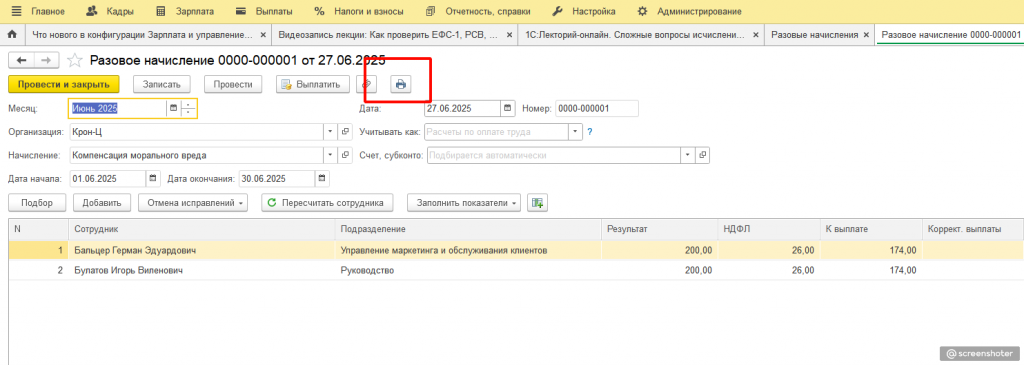Switch to the Разовые начисления tab
This screenshot has height=365, width=1024.
[814, 35]
